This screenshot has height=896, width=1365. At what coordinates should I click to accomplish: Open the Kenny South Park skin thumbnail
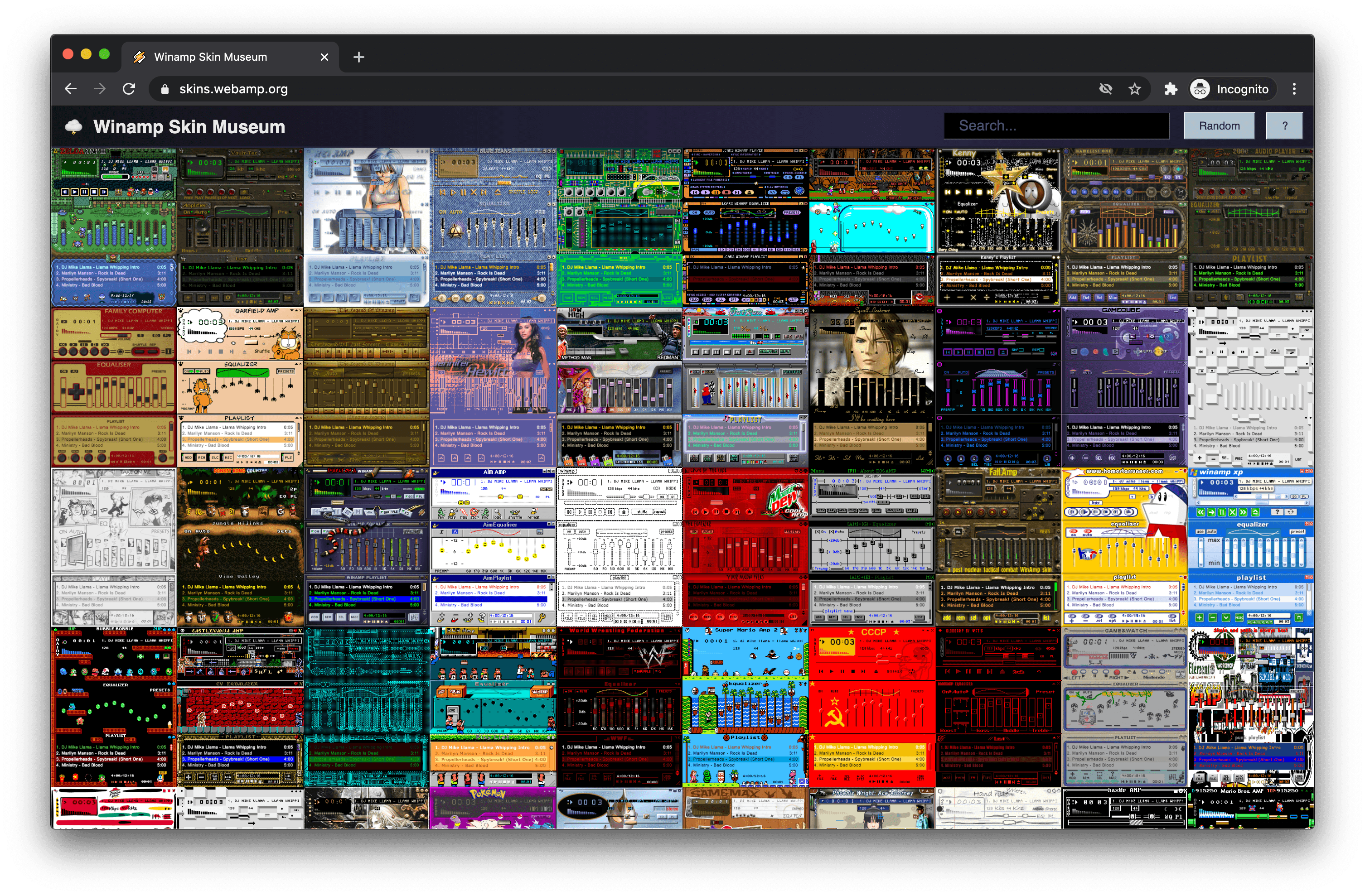[x=997, y=227]
